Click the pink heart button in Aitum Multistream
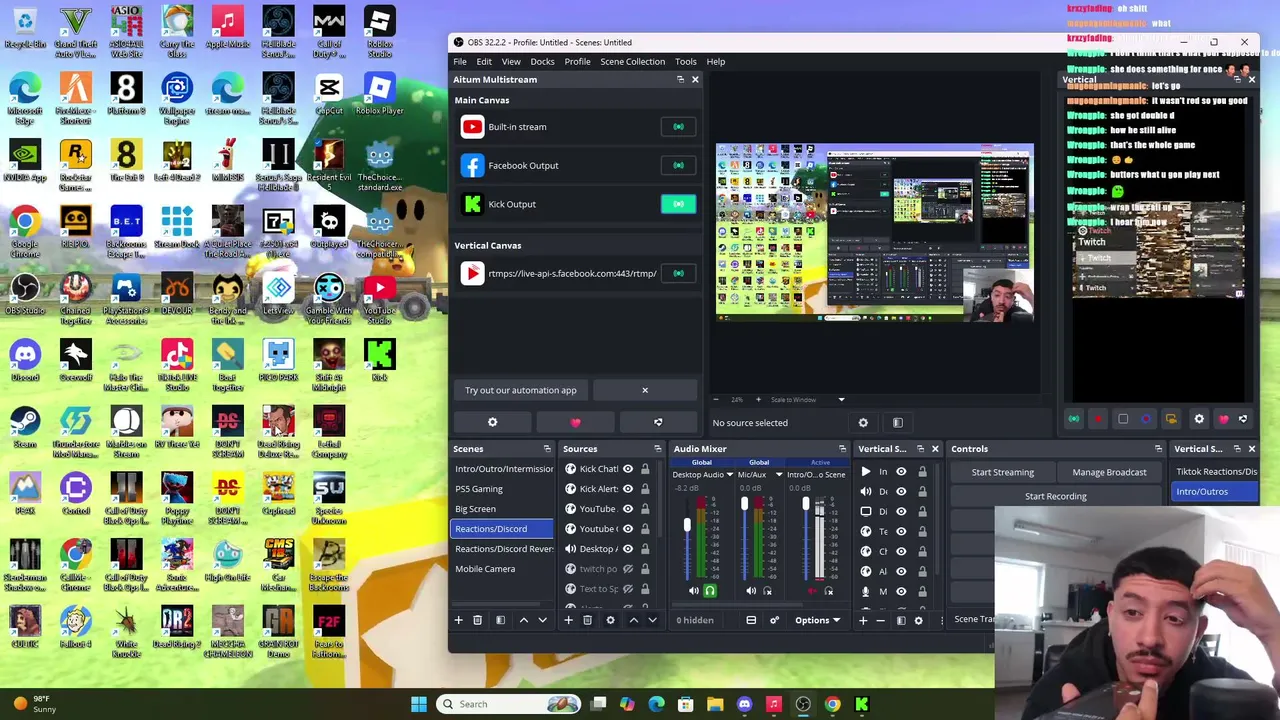Screen dimensions: 1280x720 coord(575,422)
